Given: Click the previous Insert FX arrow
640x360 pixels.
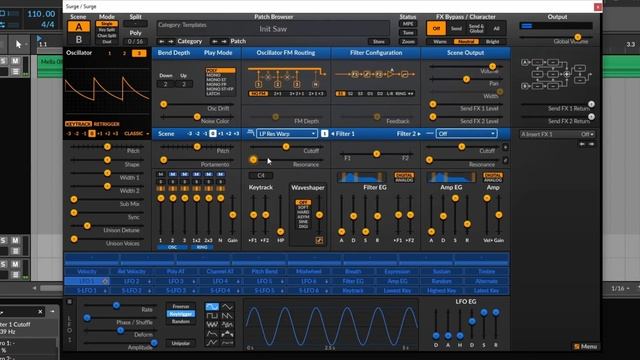Looking at the screenshot, I should click(582, 144).
